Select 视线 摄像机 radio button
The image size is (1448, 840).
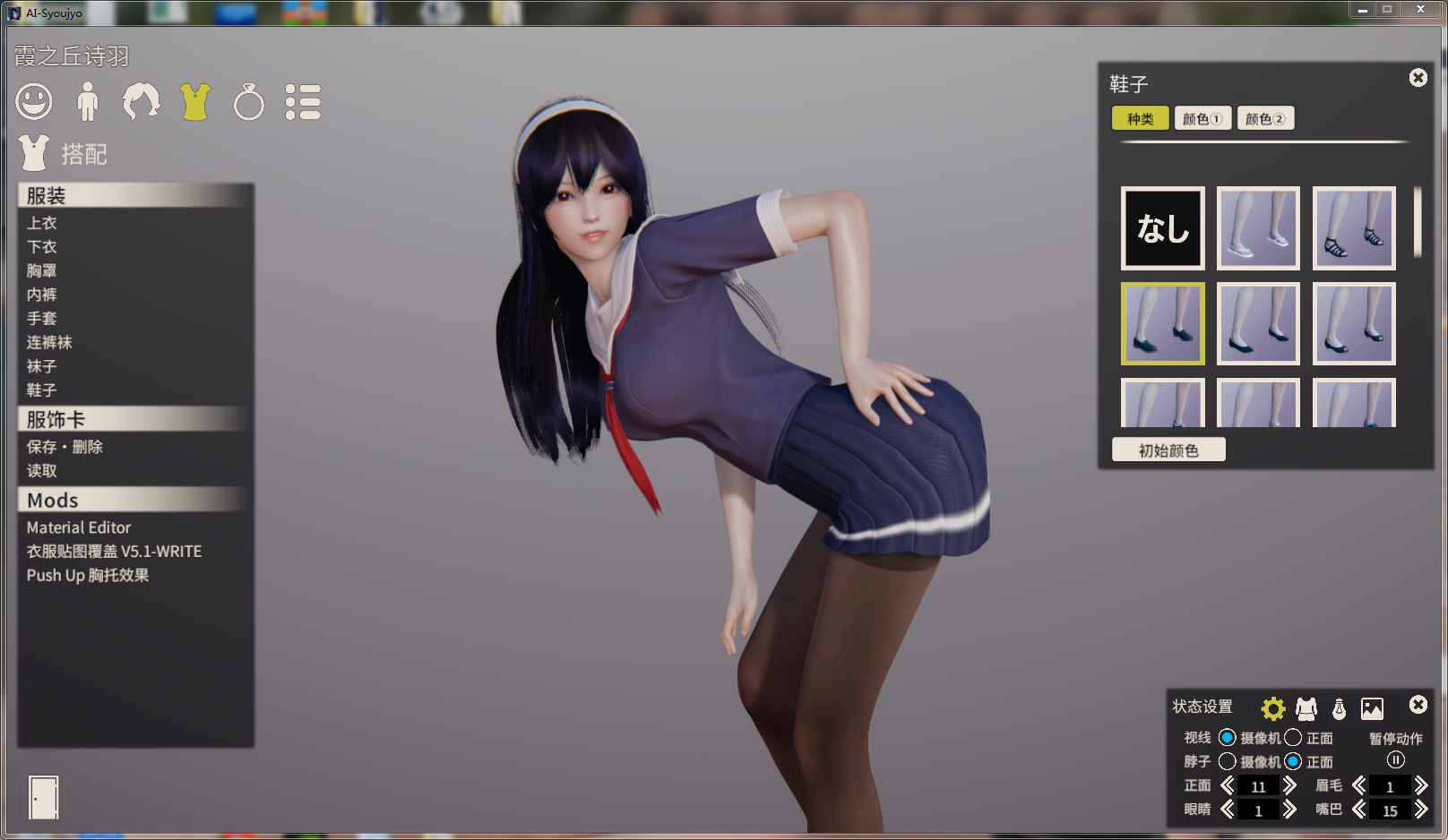(x=1228, y=737)
